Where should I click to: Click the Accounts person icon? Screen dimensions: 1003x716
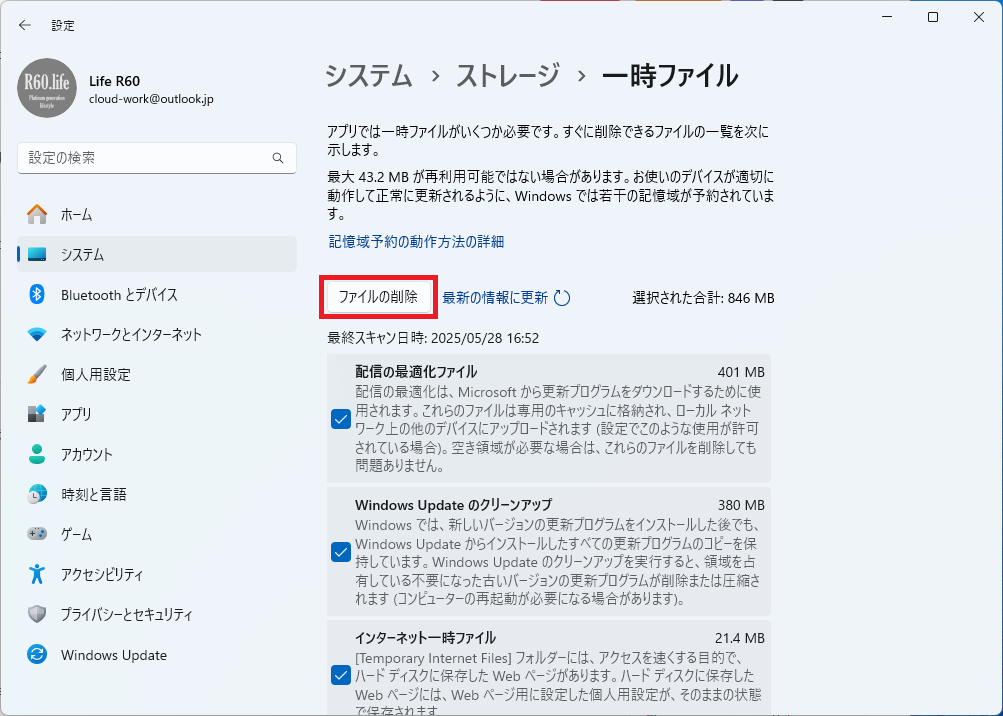click(x=37, y=454)
